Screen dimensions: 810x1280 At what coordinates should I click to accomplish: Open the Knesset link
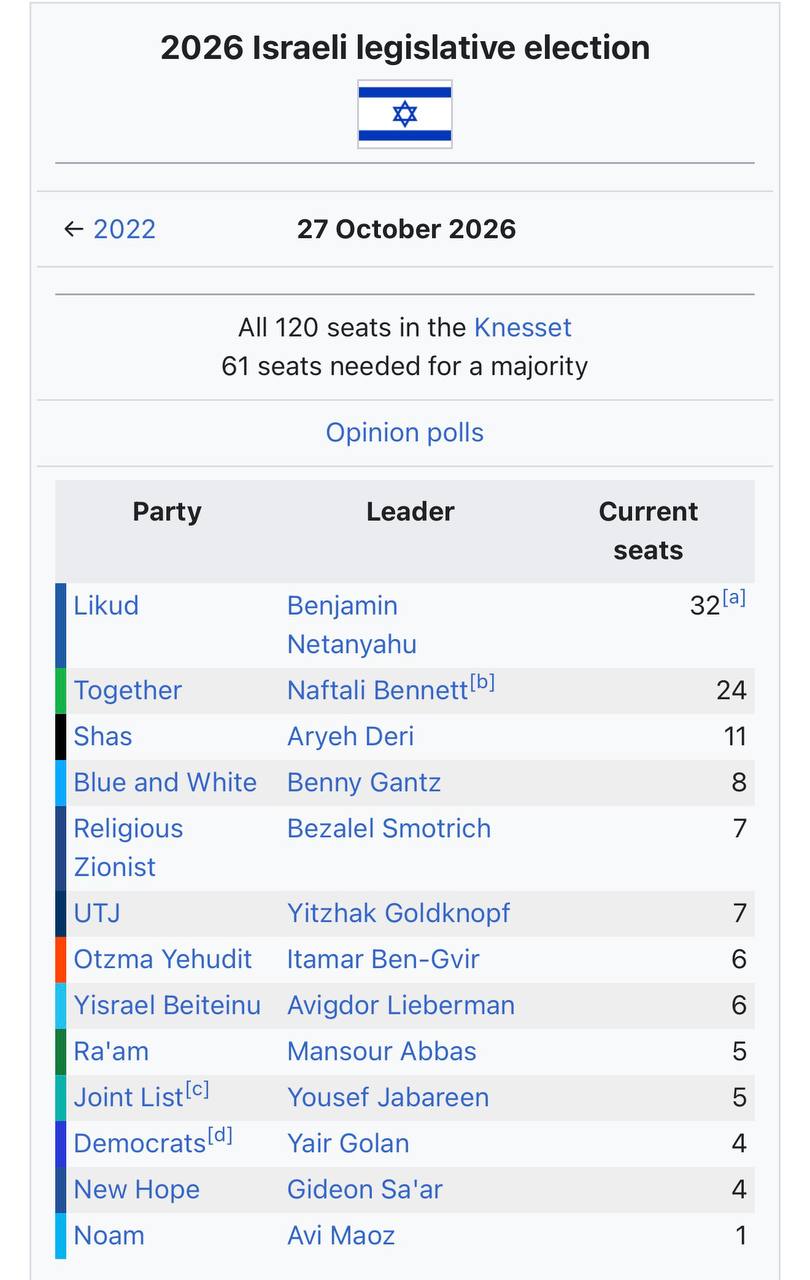click(x=523, y=327)
